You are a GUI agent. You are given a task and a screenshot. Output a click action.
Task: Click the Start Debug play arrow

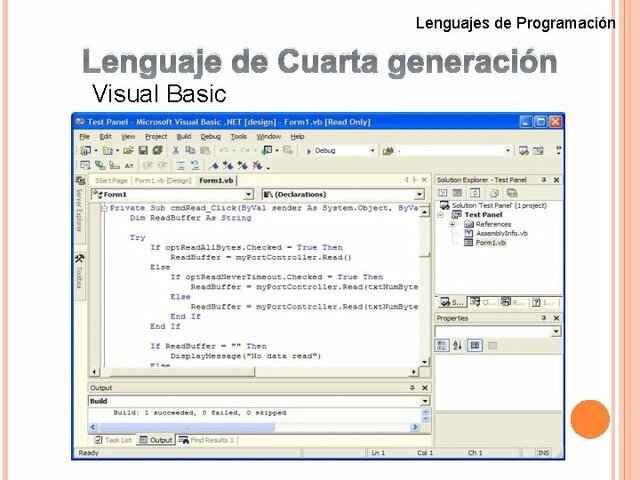pos(309,151)
